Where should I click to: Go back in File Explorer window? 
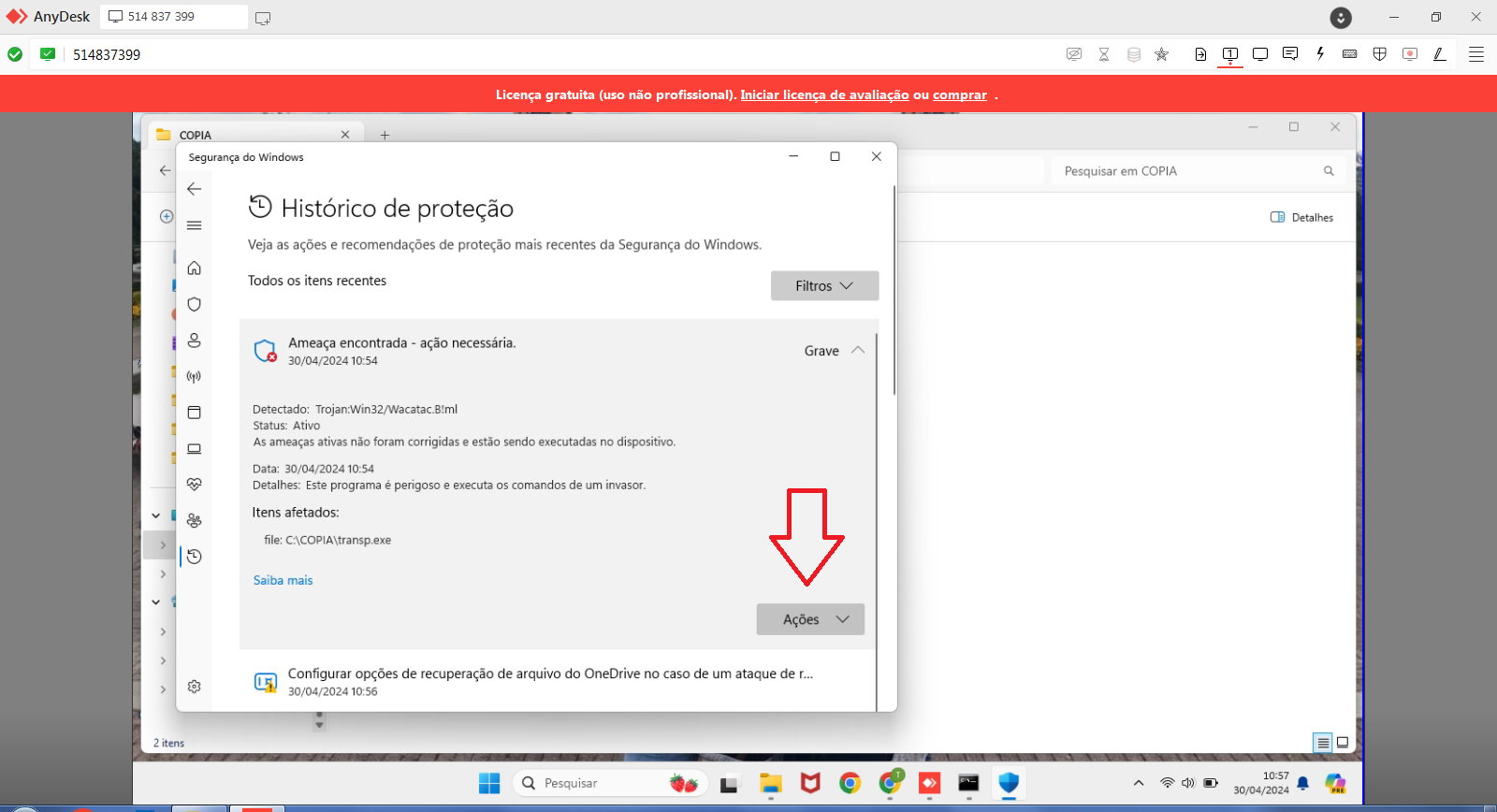pos(166,170)
